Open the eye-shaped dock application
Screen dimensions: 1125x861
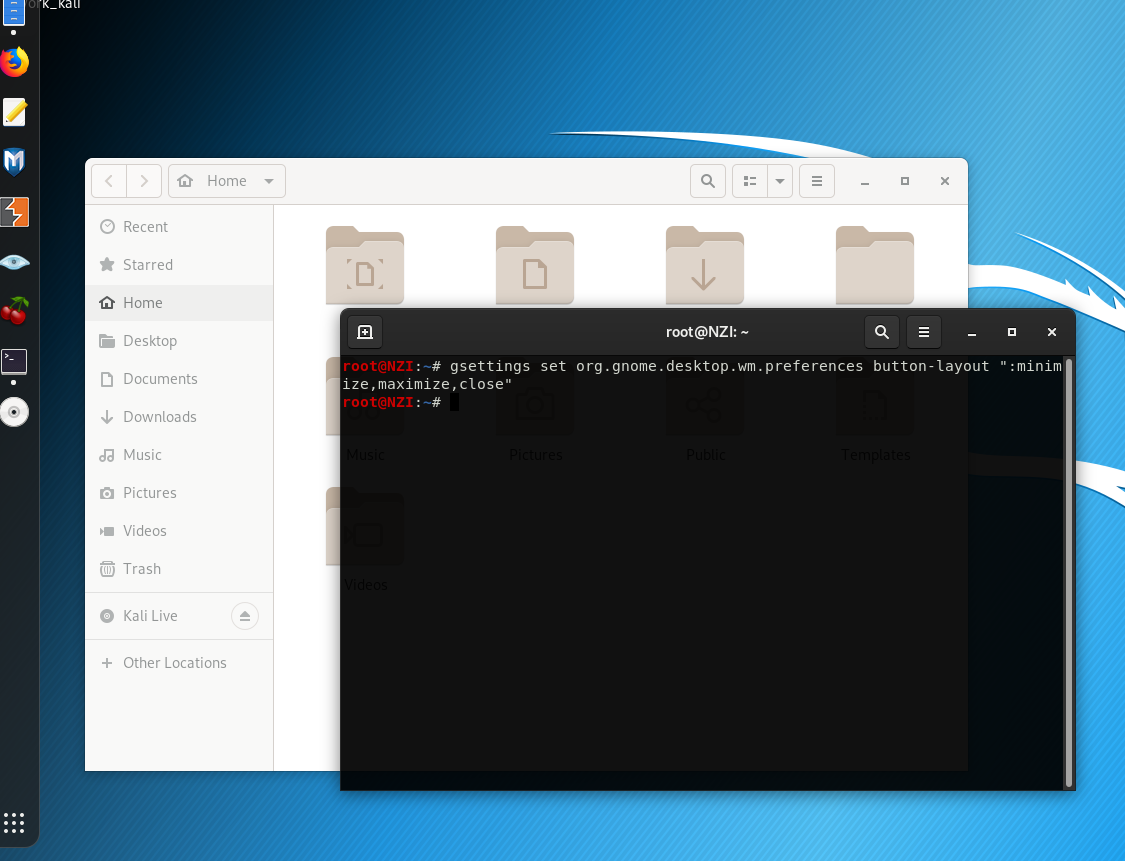[14, 263]
